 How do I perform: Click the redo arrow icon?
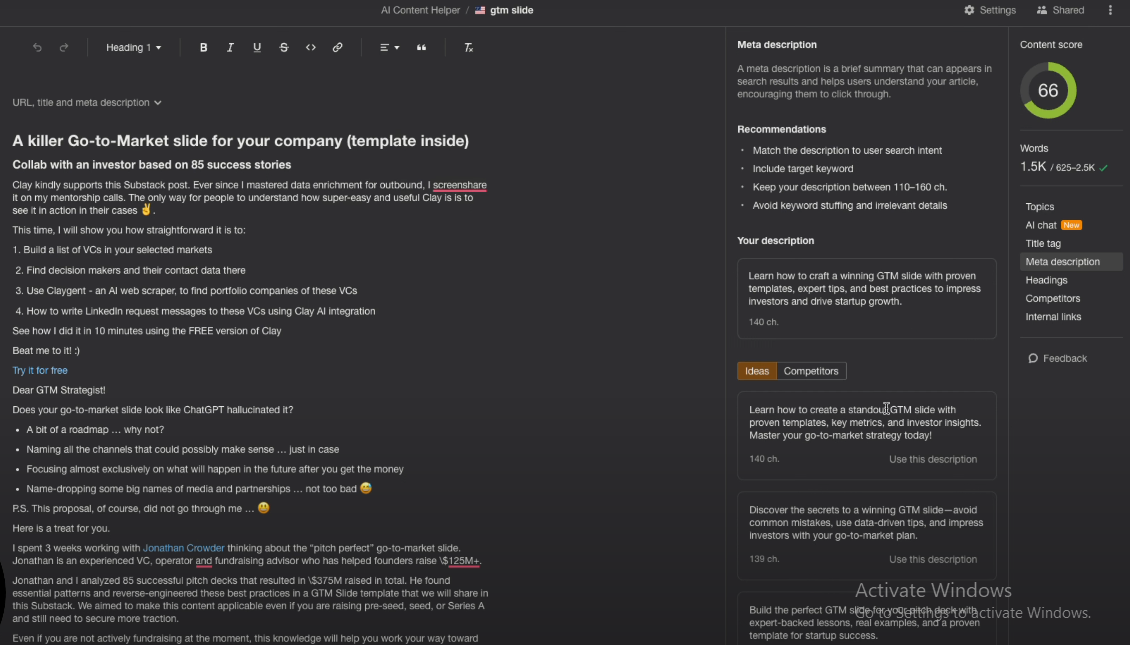tap(64, 48)
